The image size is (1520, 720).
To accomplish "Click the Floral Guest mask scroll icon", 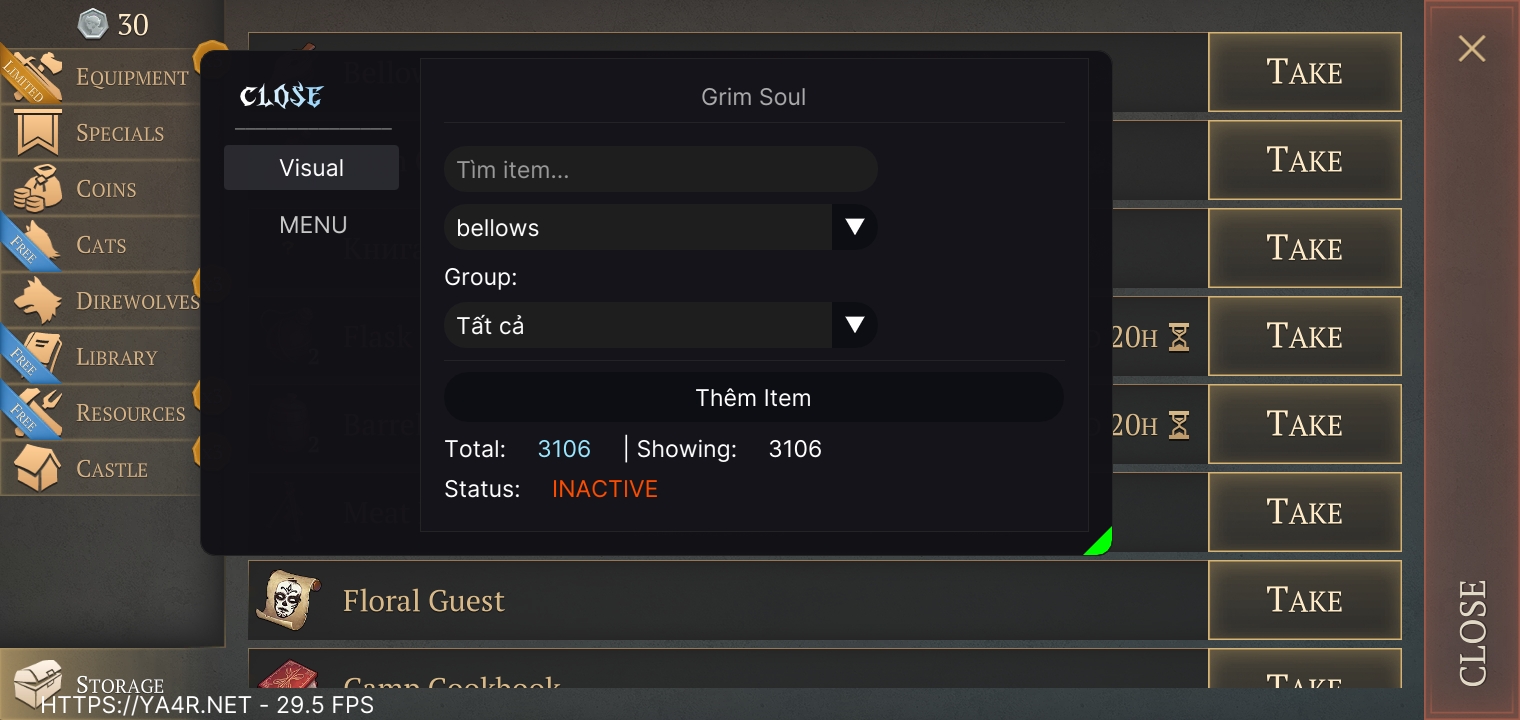I will pyautogui.click(x=288, y=600).
